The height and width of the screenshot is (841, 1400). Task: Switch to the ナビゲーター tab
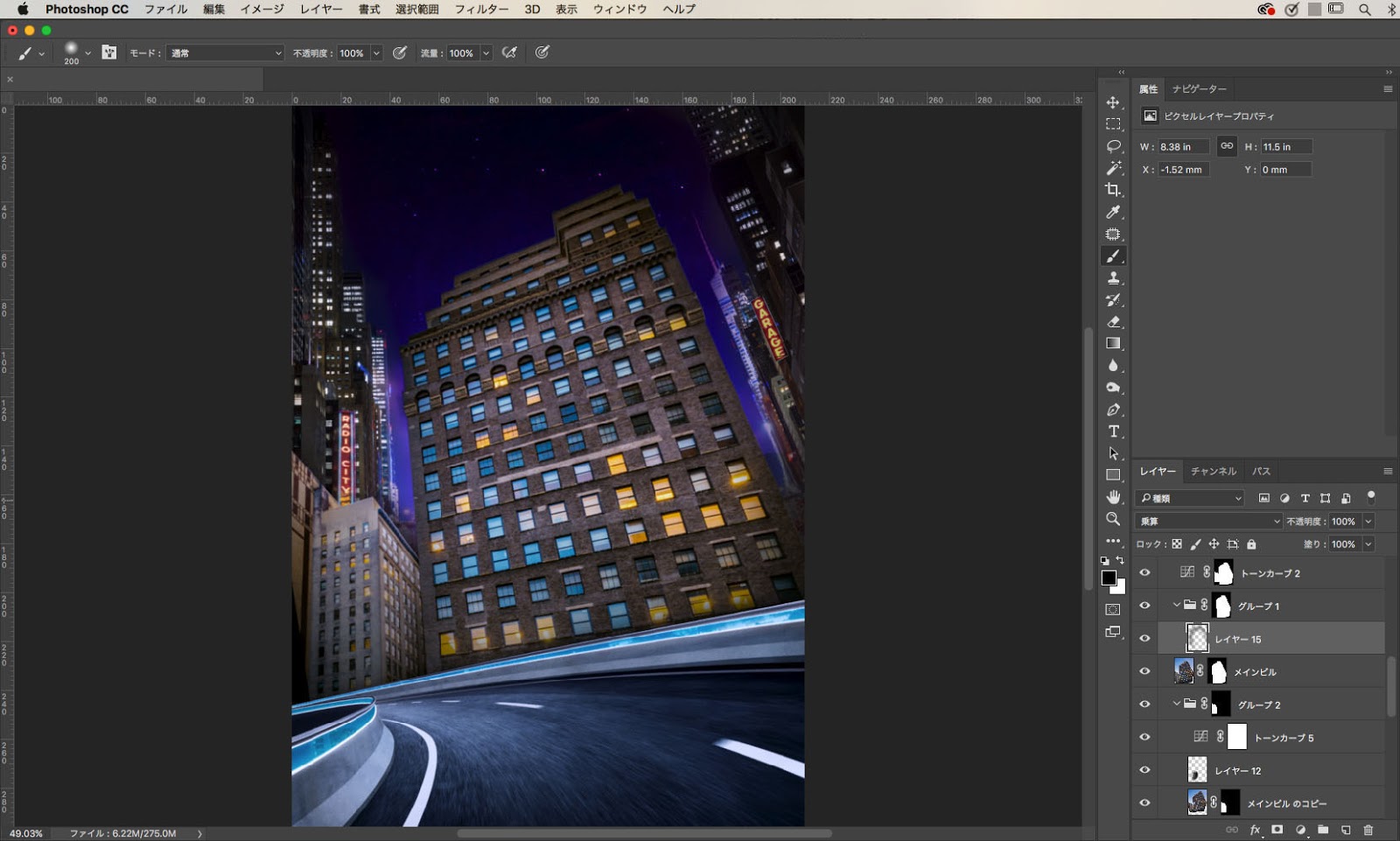coord(1199,89)
